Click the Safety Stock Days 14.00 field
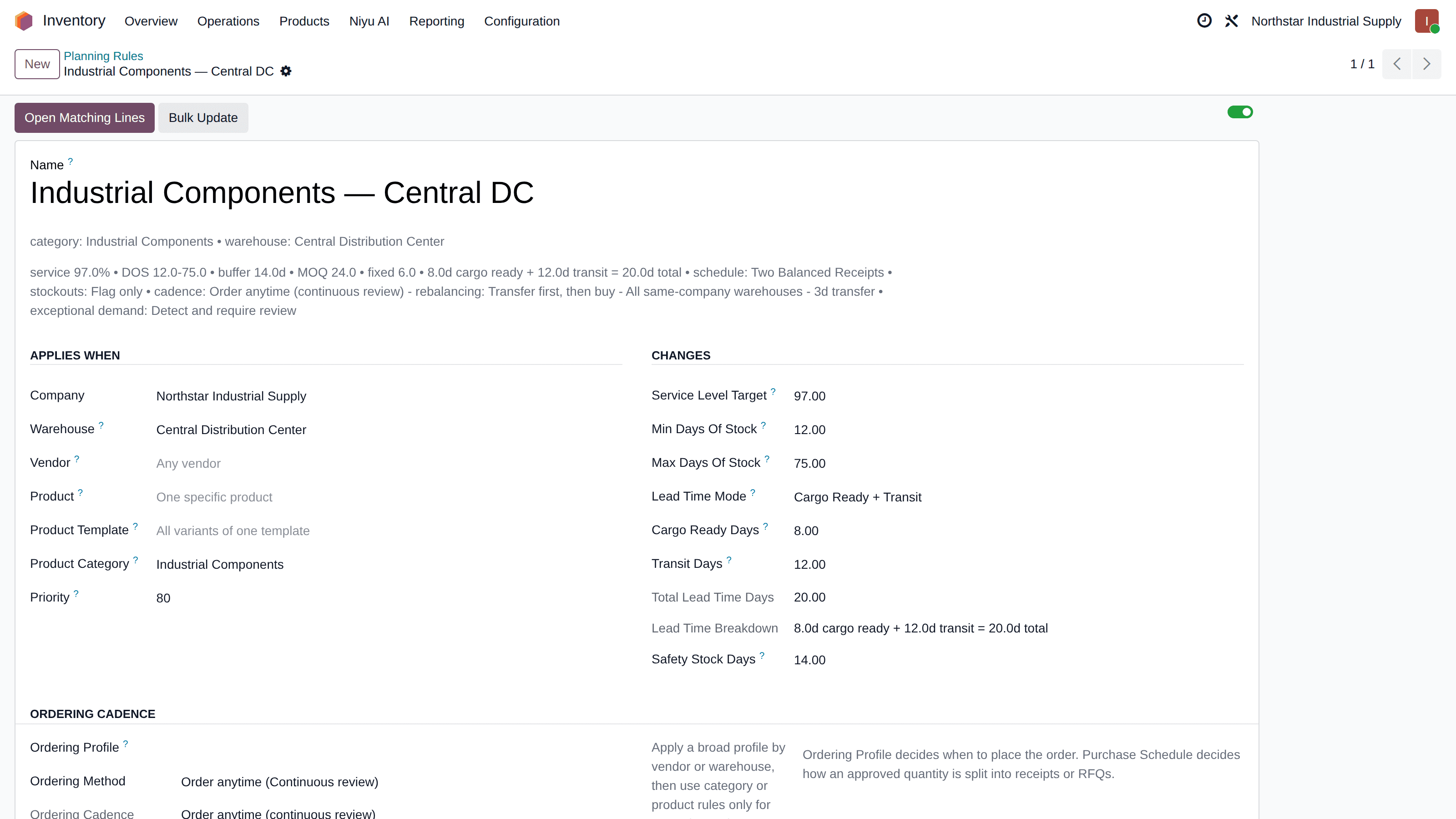Screen dimensions: 1456x819 pos(1019,660)
